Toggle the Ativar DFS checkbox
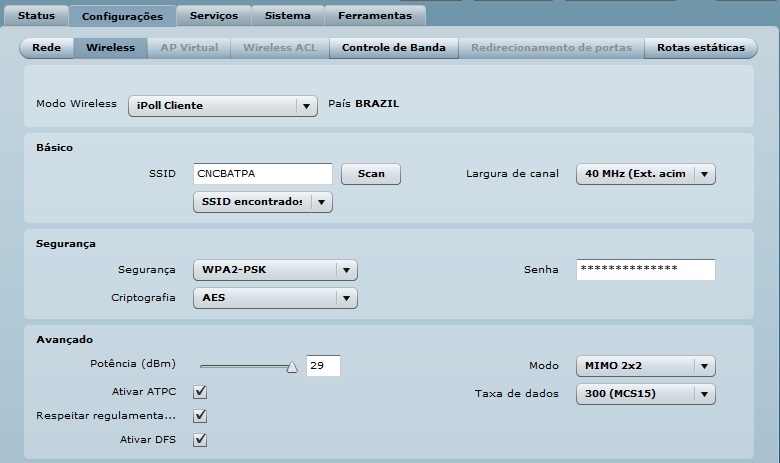 tap(200, 439)
